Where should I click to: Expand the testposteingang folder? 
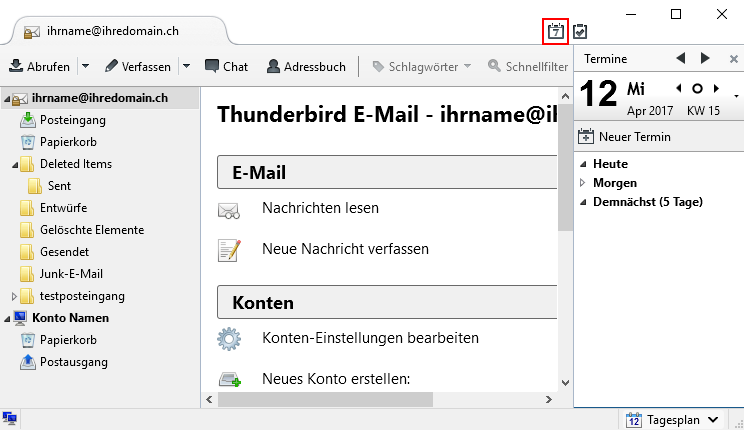pyautogui.click(x=14, y=296)
